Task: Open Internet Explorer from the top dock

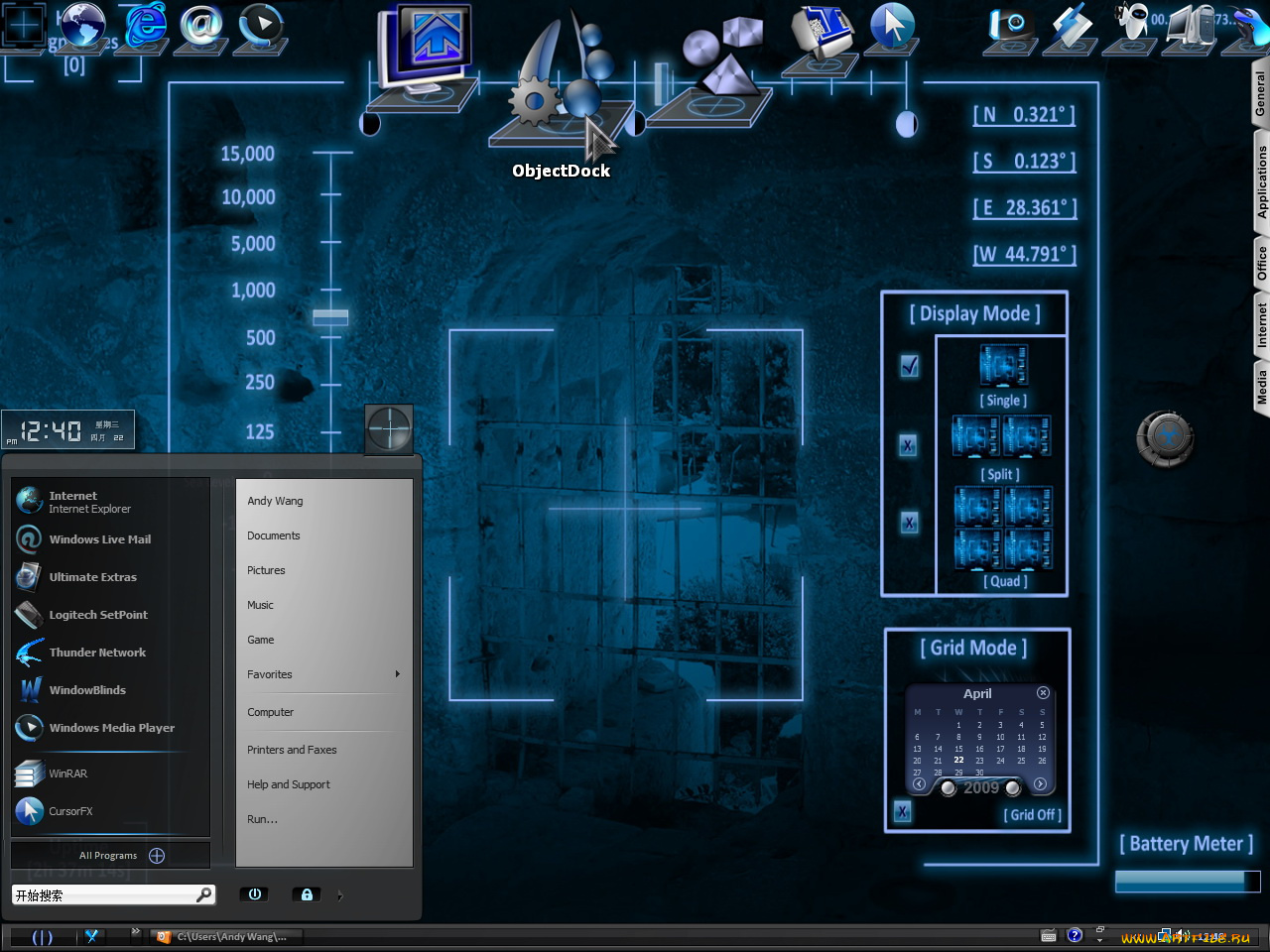Action: (145, 24)
